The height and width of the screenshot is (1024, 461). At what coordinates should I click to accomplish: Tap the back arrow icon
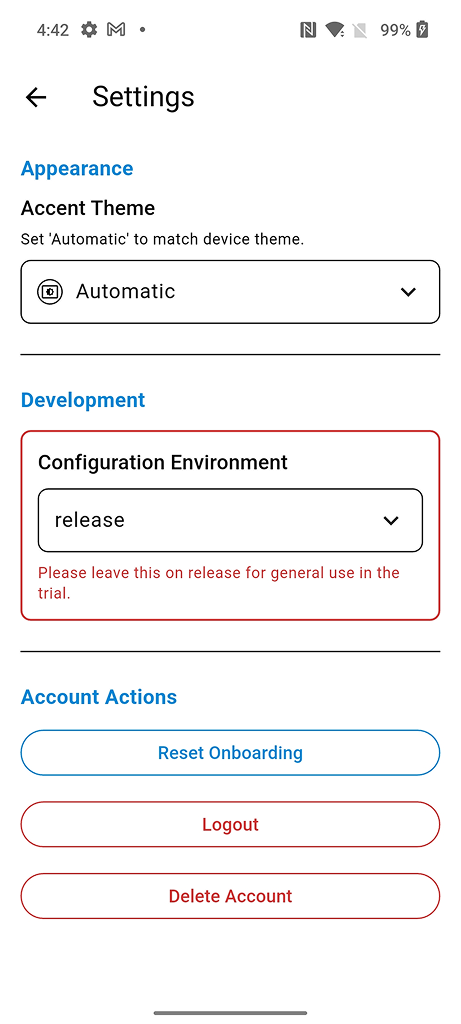36,97
